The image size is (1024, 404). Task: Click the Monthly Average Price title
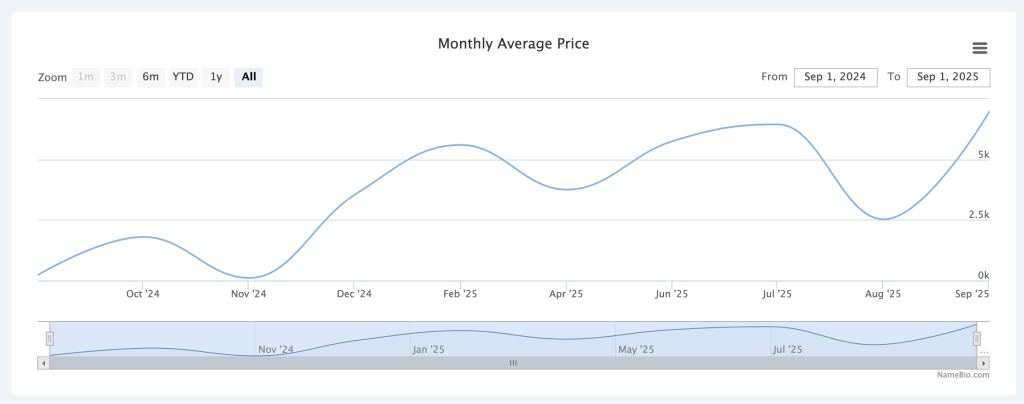click(x=513, y=44)
